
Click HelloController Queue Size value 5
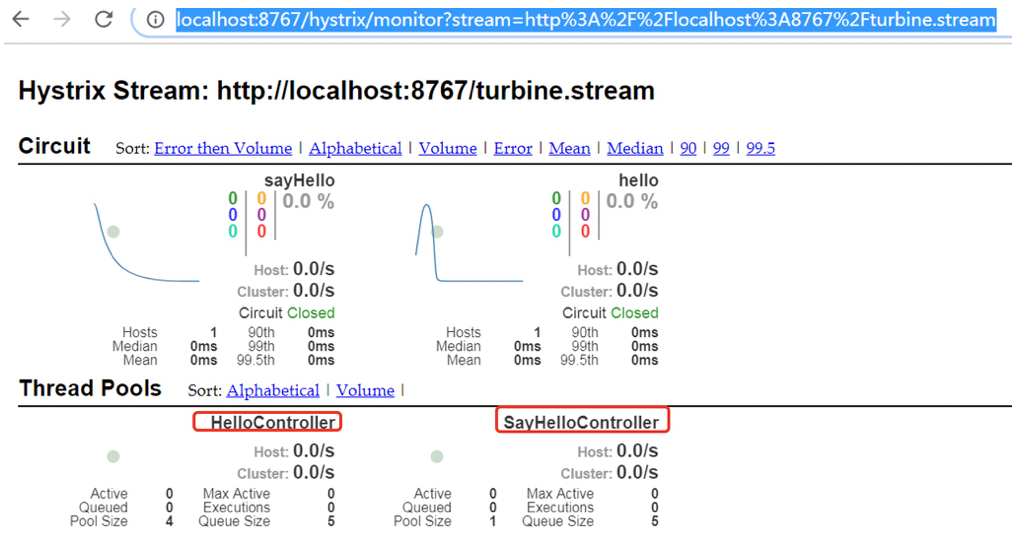[331, 522]
